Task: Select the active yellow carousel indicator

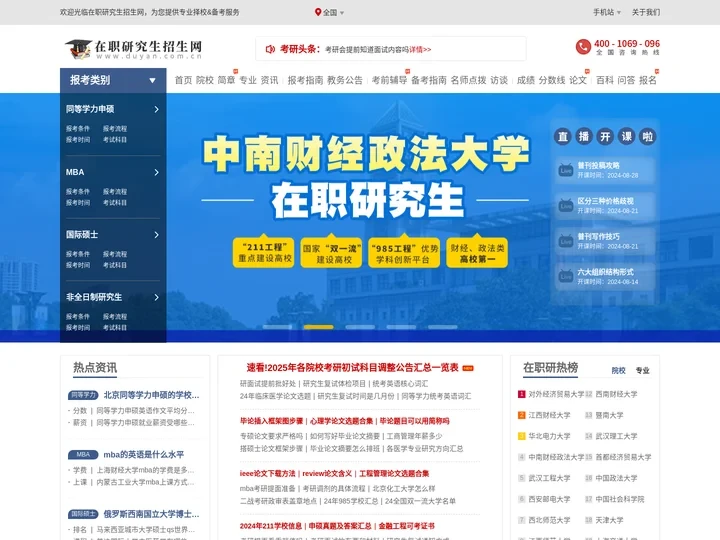Action: 319,327
